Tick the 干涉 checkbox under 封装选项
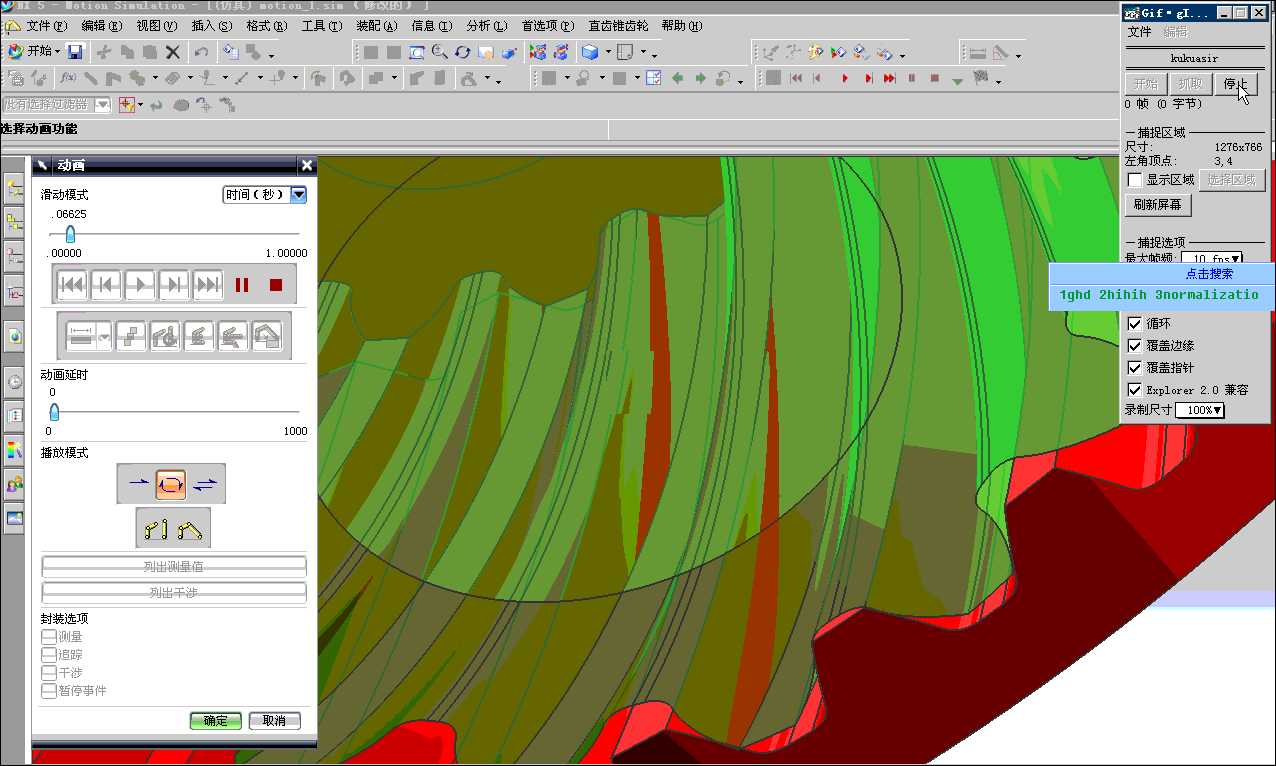The width and height of the screenshot is (1276, 766). [x=49, y=673]
